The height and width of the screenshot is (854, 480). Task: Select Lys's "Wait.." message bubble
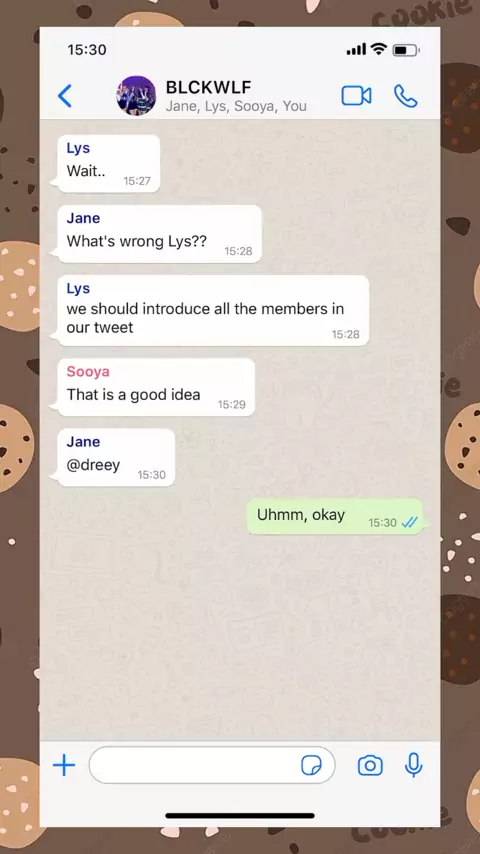coord(107,163)
